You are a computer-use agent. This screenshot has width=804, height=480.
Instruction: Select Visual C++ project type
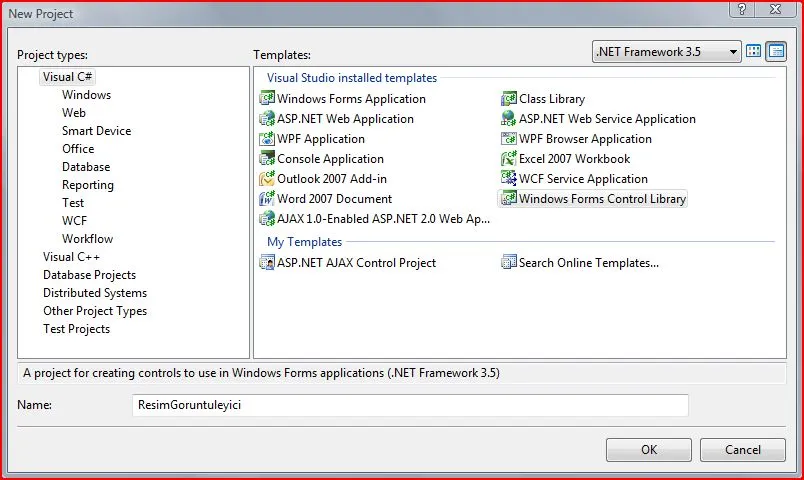(x=71, y=256)
